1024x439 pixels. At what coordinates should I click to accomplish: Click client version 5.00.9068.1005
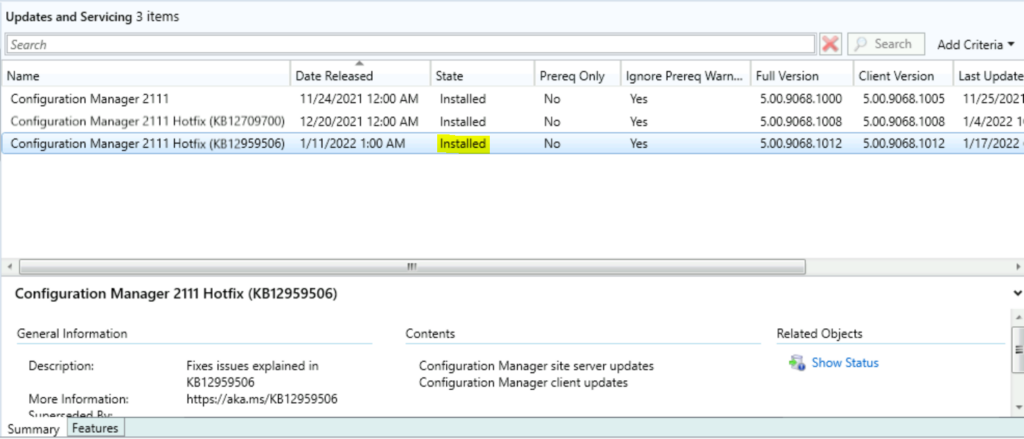click(x=903, y=99)
